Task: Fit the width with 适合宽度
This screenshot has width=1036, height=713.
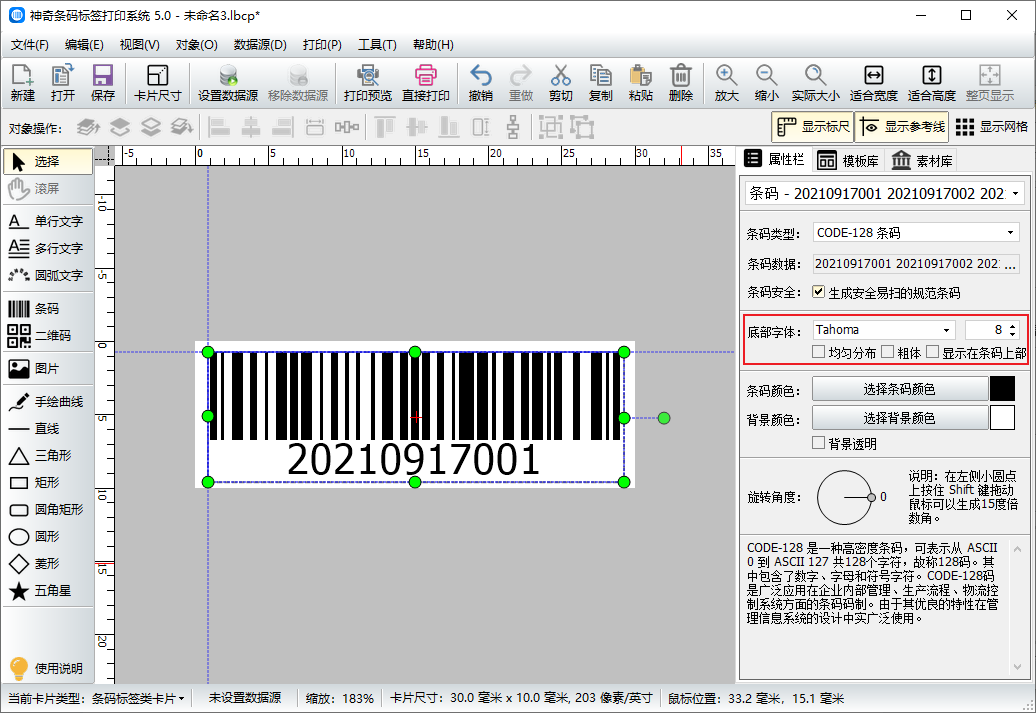Action: coord(873,83)
